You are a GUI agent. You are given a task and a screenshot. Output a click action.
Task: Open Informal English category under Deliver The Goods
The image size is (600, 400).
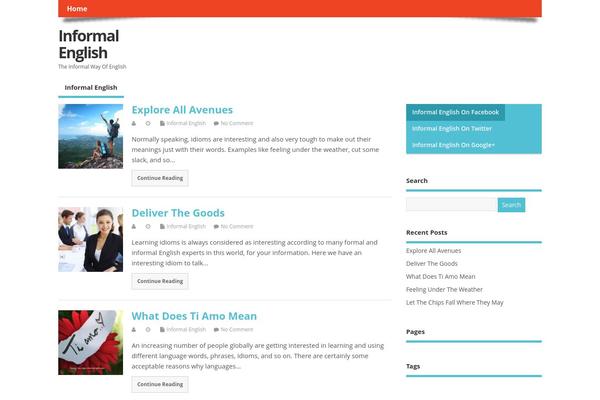186,227
